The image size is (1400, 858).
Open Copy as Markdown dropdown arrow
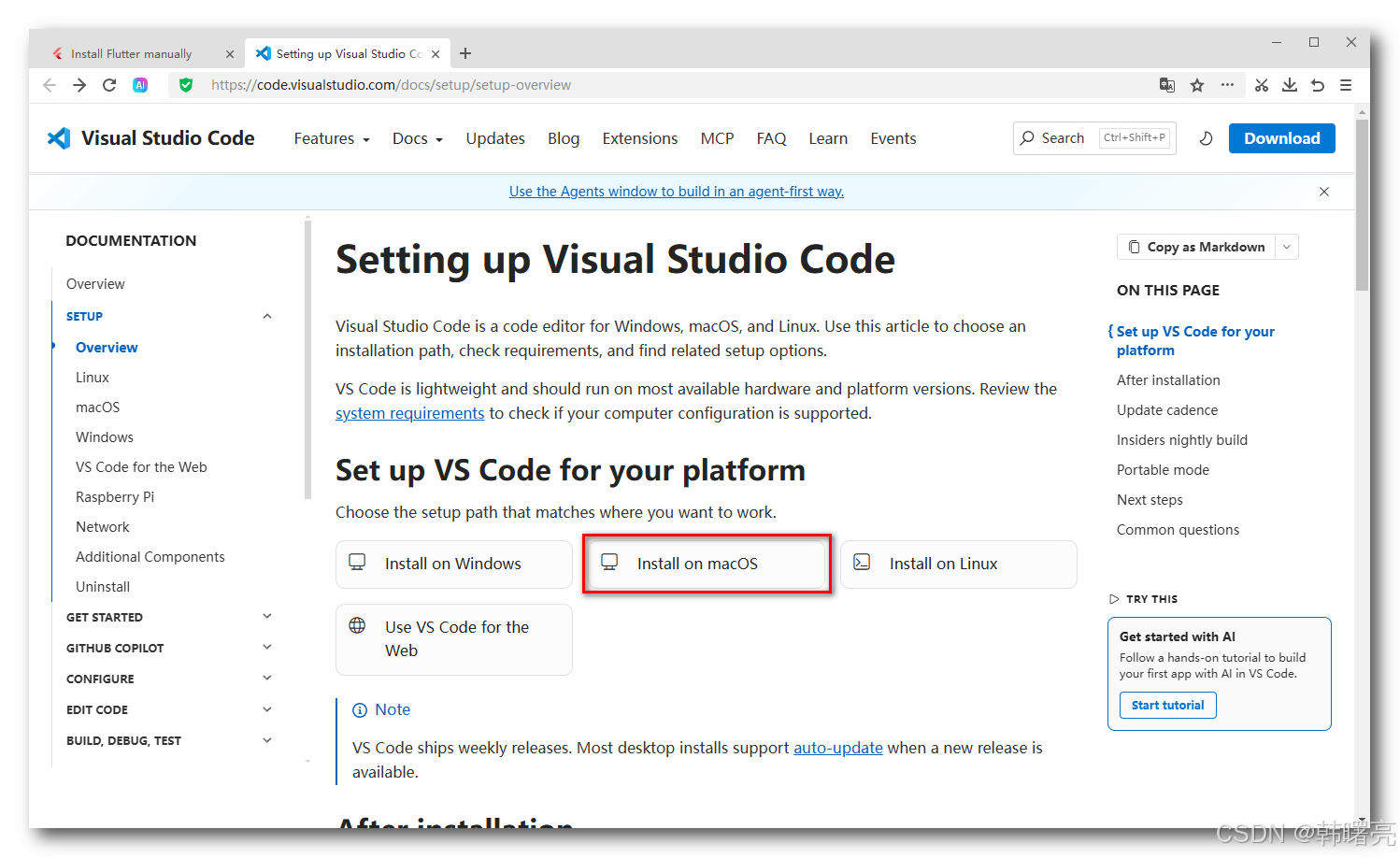pyautogui.click(x=1287, y=247)
